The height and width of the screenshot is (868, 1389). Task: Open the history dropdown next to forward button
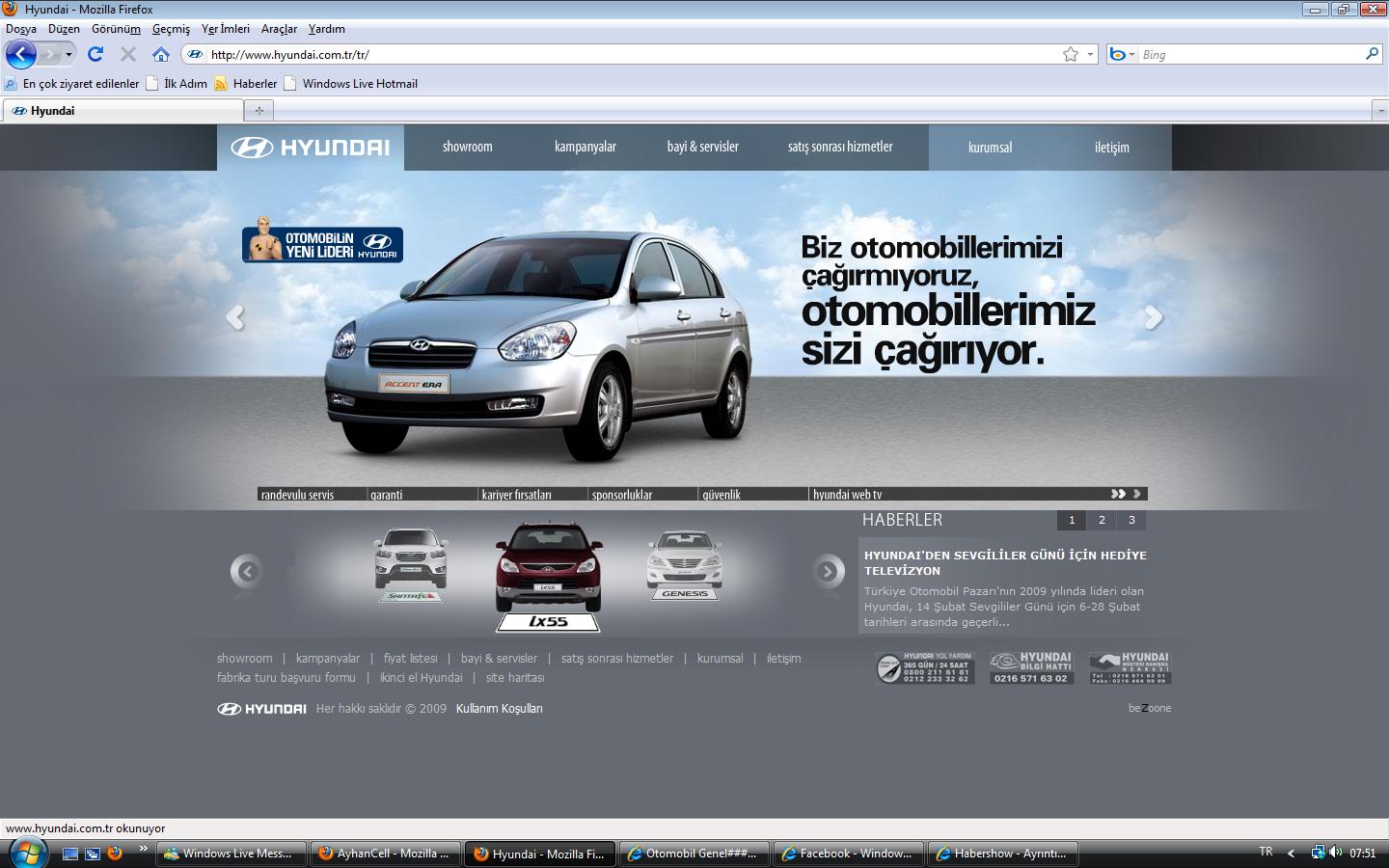click(68, 55)
